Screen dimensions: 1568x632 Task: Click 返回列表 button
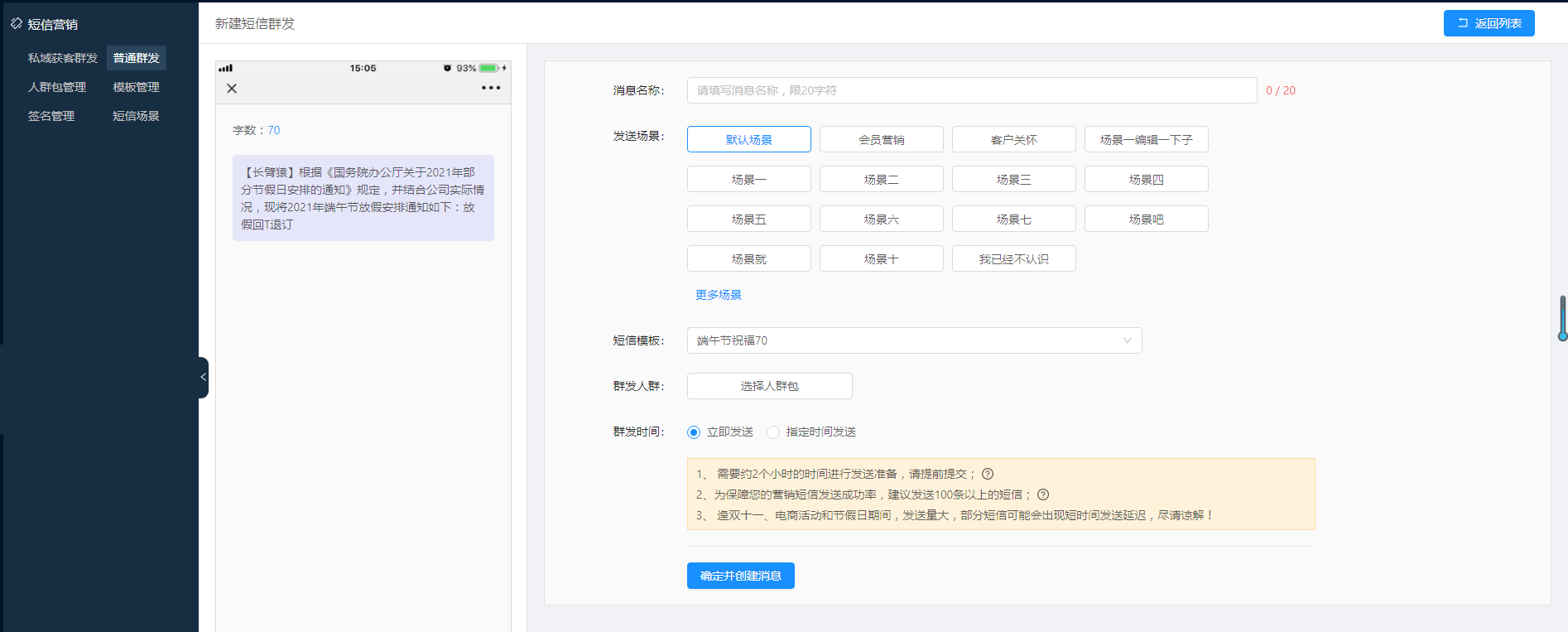pyautogui.click(x=1489, y=23)
